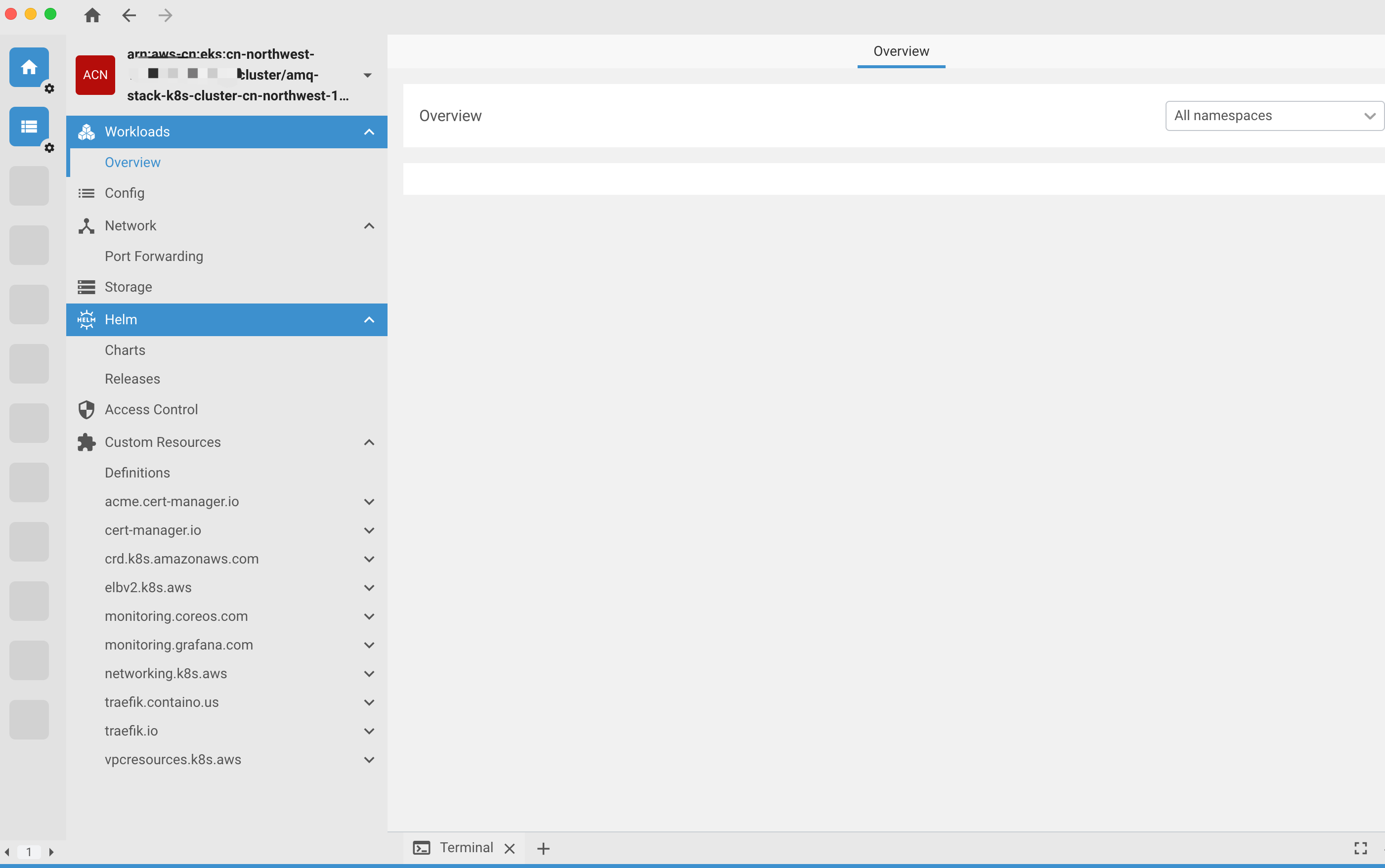Open Helm Releases
Image resolution: width=1385 pixels, height=868 pixels.
(132, 378)
